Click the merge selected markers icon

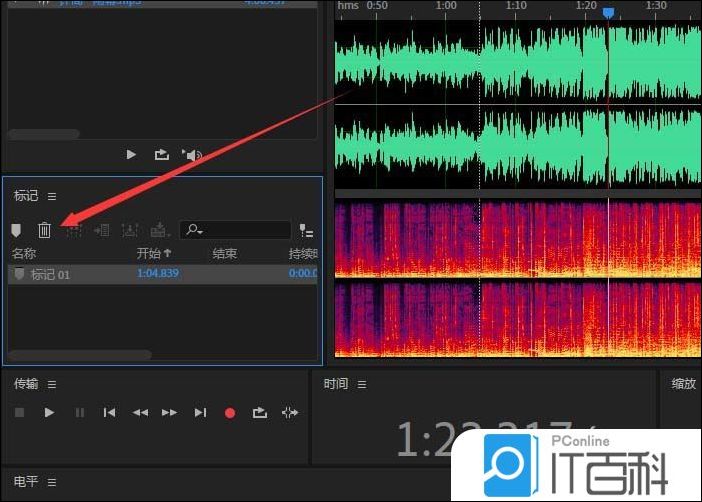(x=74, y=230)
